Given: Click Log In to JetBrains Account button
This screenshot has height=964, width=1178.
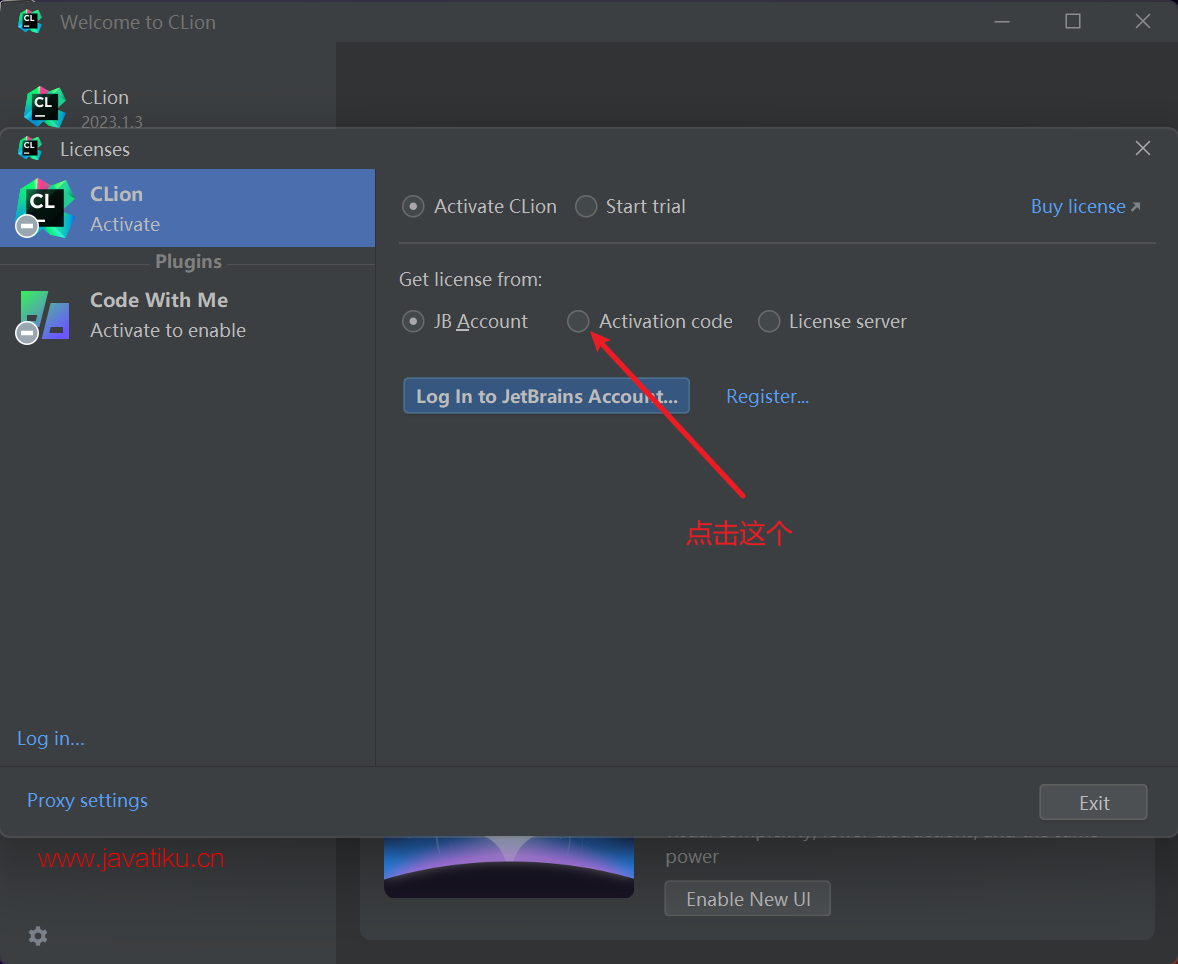Looking at the screenshot, I should (x=546, y=396).
